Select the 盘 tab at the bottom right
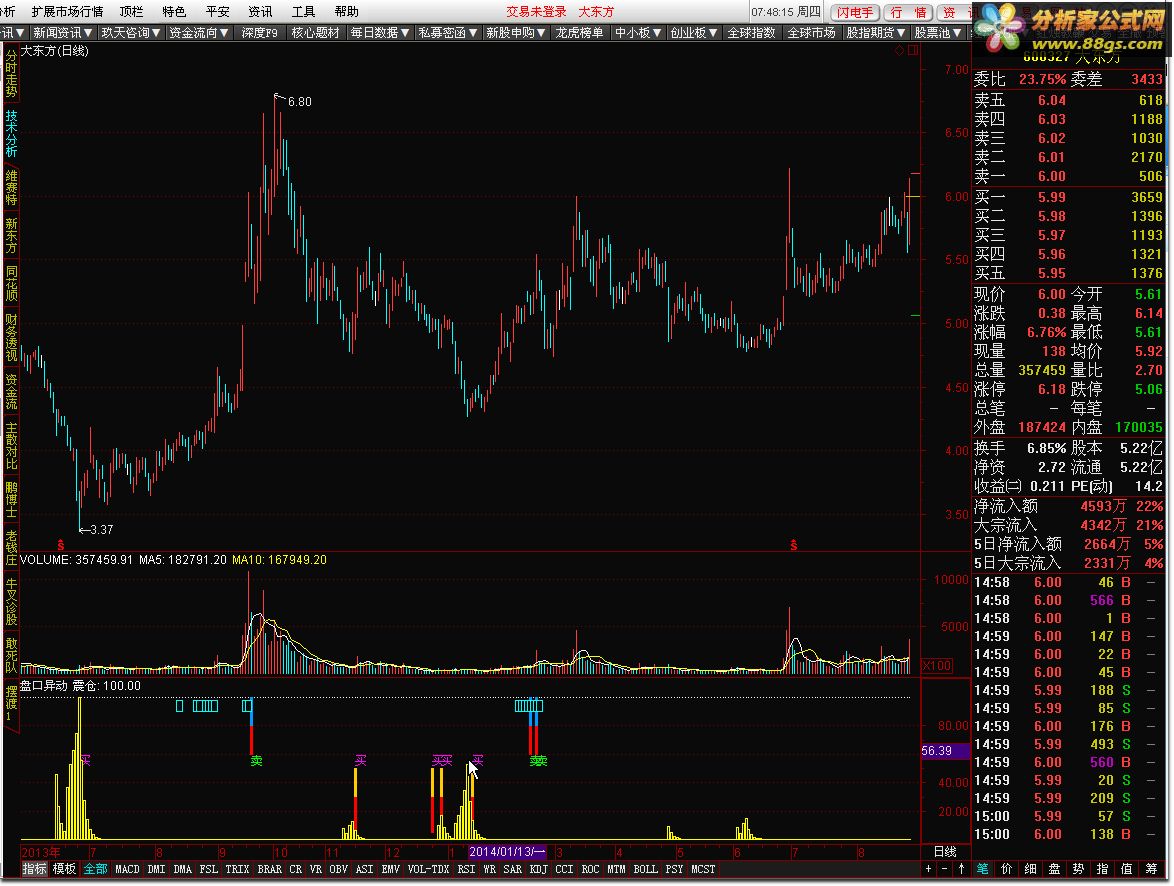 tap(1054, 869)
